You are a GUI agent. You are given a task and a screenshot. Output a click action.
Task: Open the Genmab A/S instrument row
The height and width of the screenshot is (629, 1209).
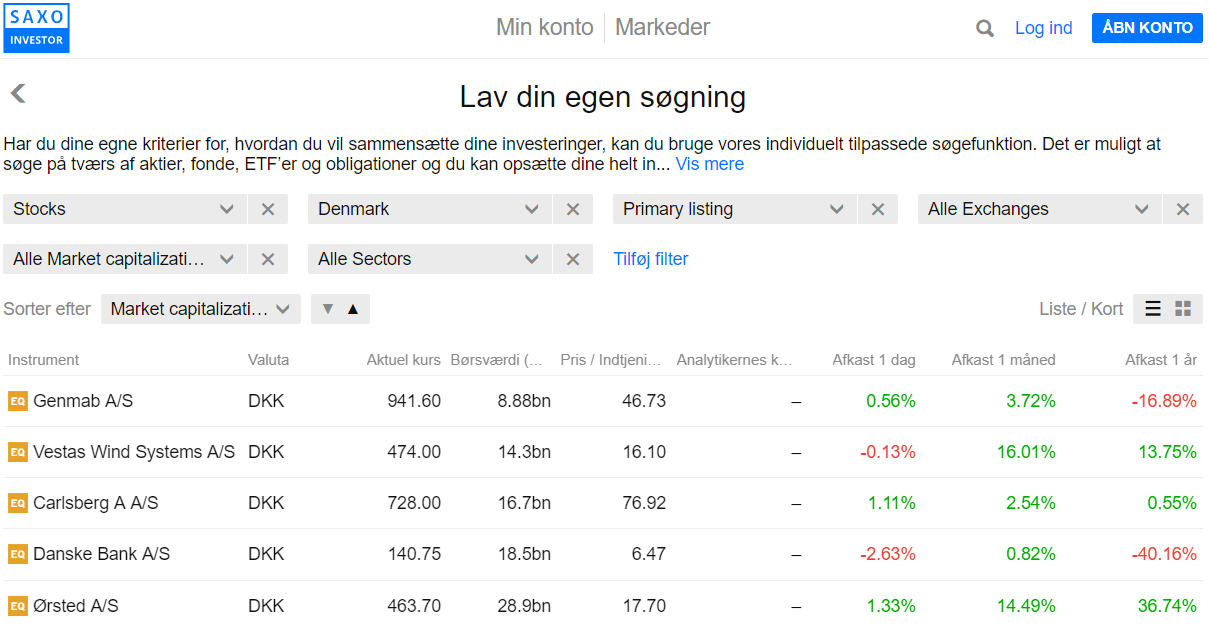[x=603, y=401]
